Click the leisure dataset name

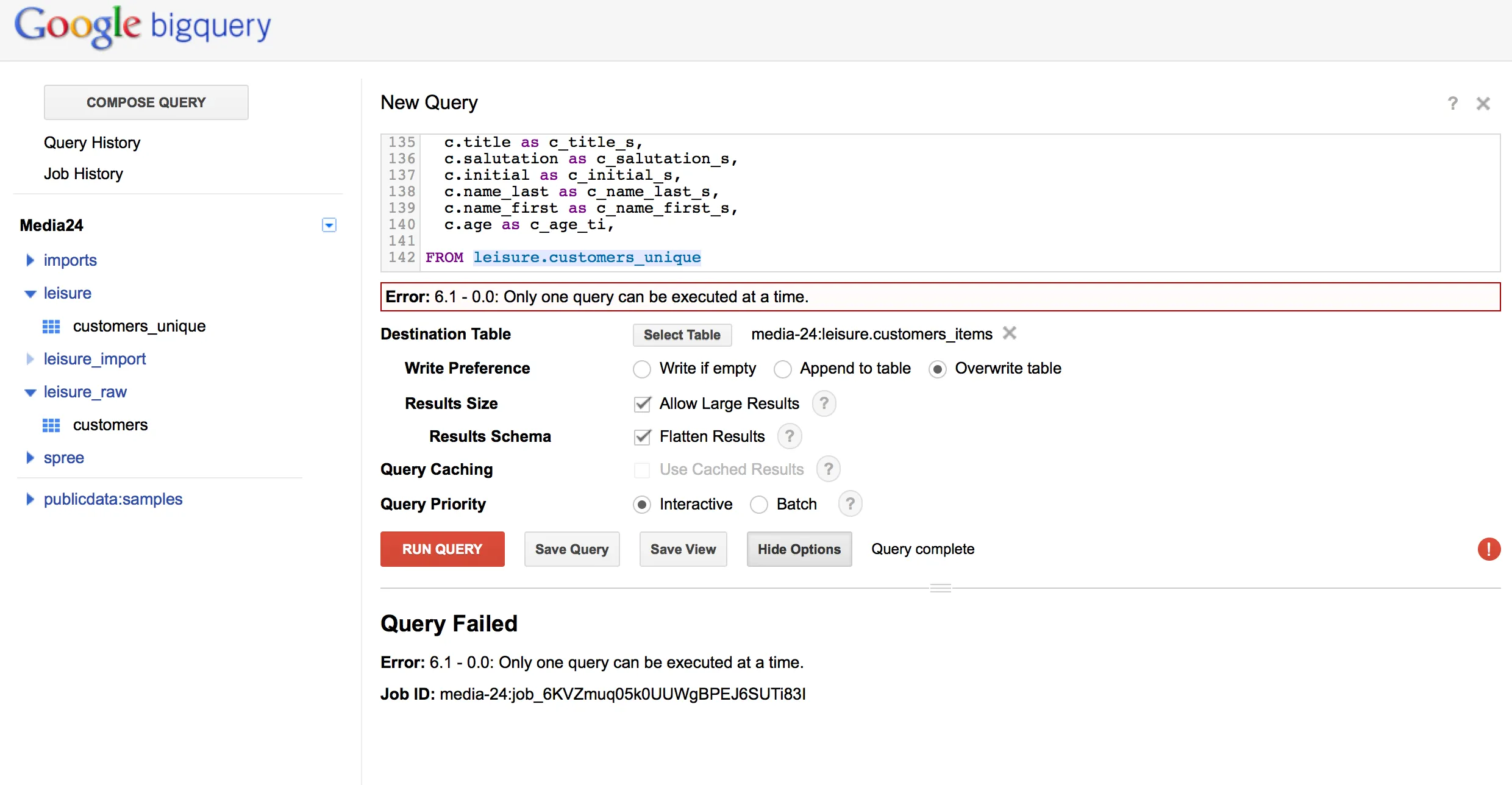pyautogui.click(x=68, y=293)
